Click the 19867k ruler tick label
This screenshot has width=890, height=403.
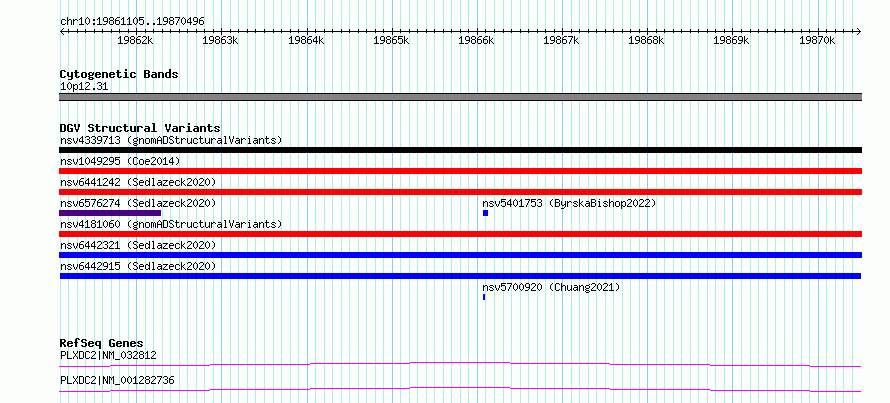coord(562,41)
